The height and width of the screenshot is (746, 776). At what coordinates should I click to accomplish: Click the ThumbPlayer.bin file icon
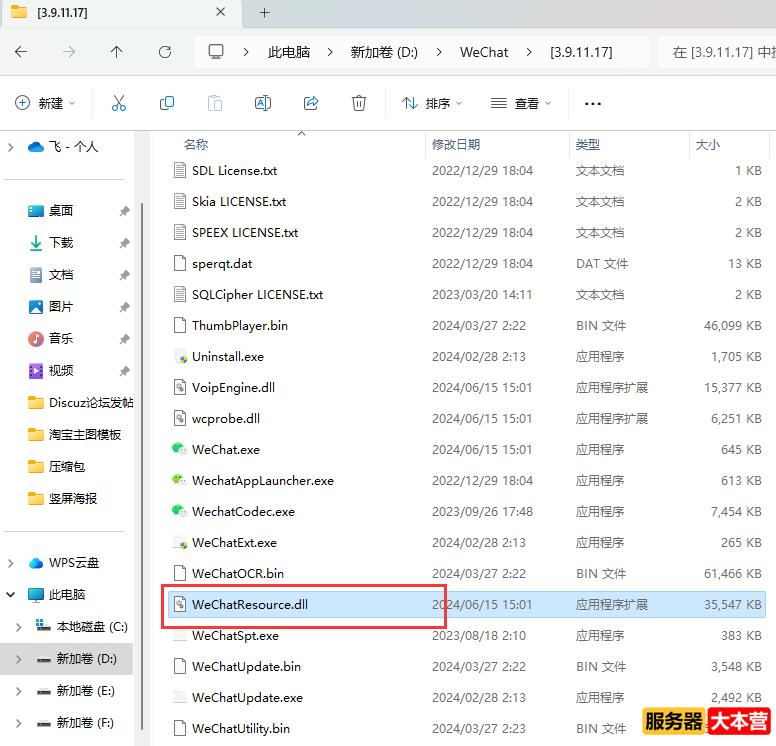pos(180,325)
